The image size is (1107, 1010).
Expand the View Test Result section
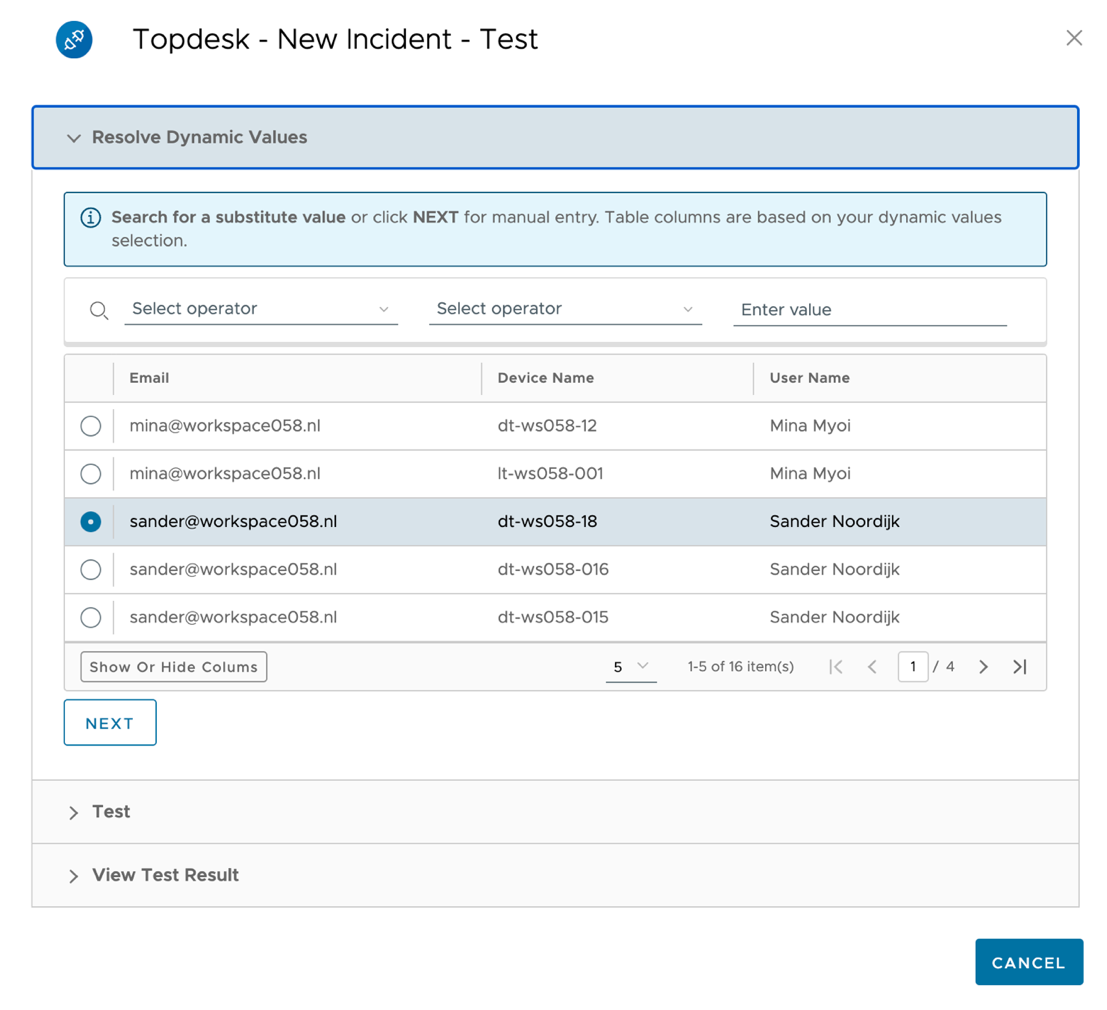pyautogui.click(x=164, y=875)
